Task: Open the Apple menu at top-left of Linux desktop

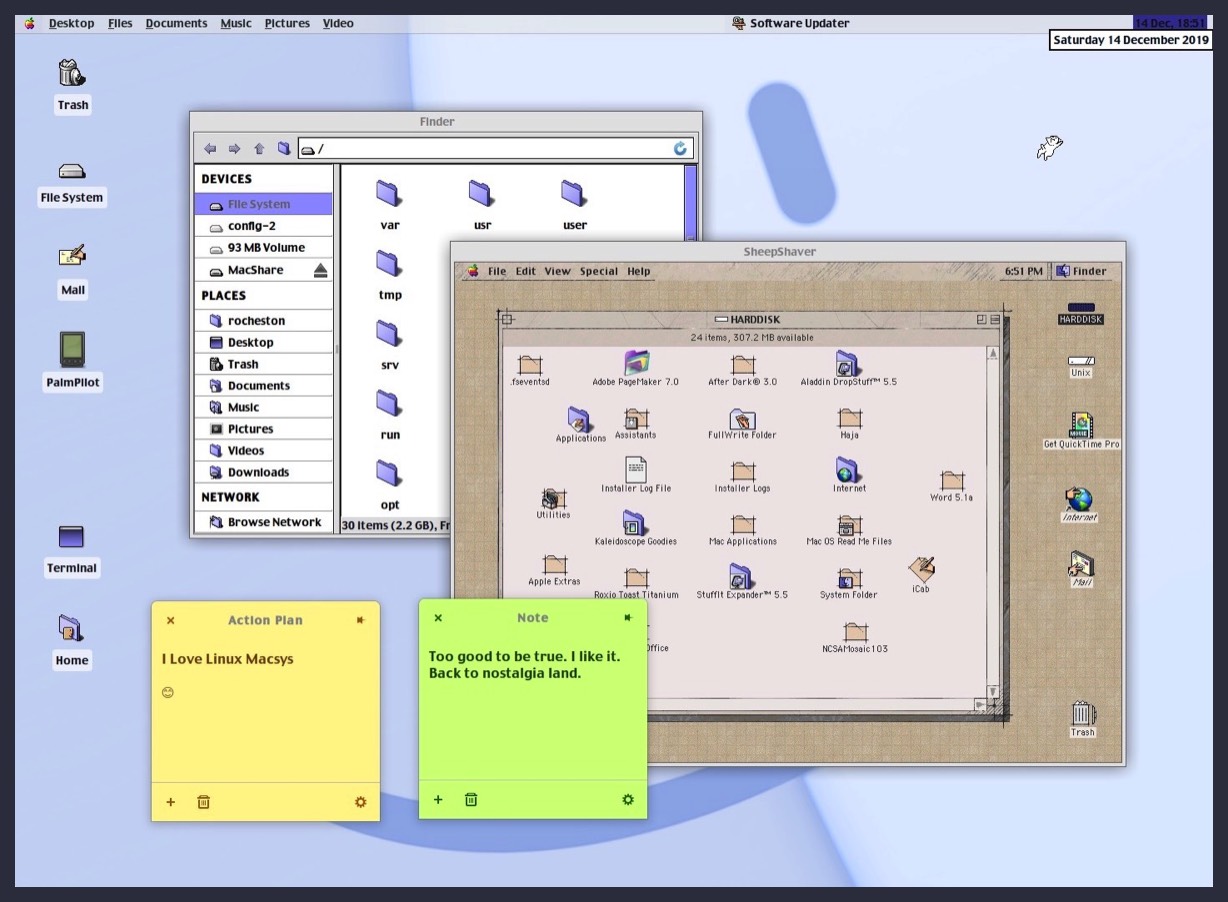Action: 31,23
